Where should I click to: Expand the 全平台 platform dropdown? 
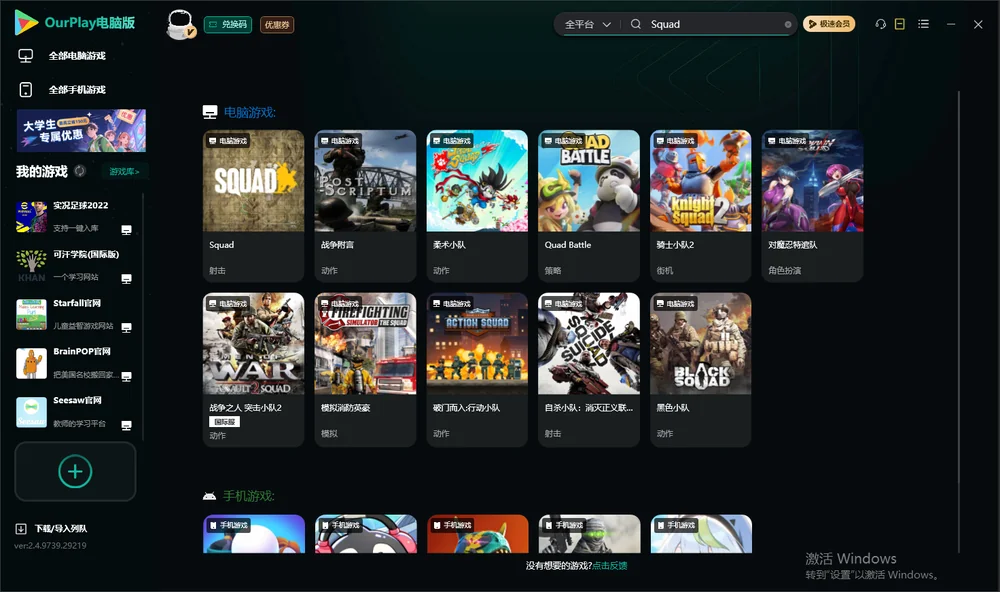click(587, 24)
